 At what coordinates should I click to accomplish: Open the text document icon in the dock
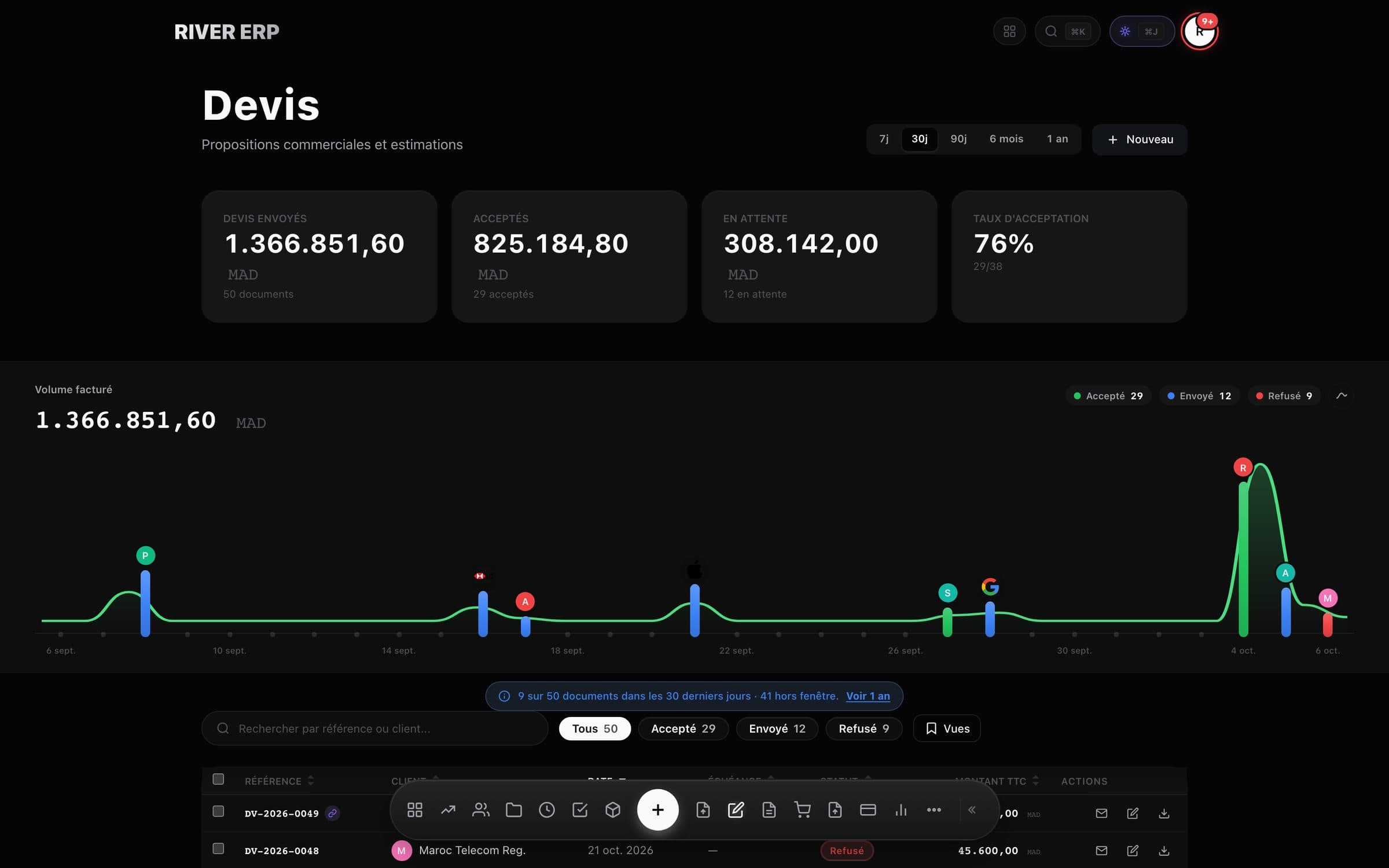click(769, 810)
